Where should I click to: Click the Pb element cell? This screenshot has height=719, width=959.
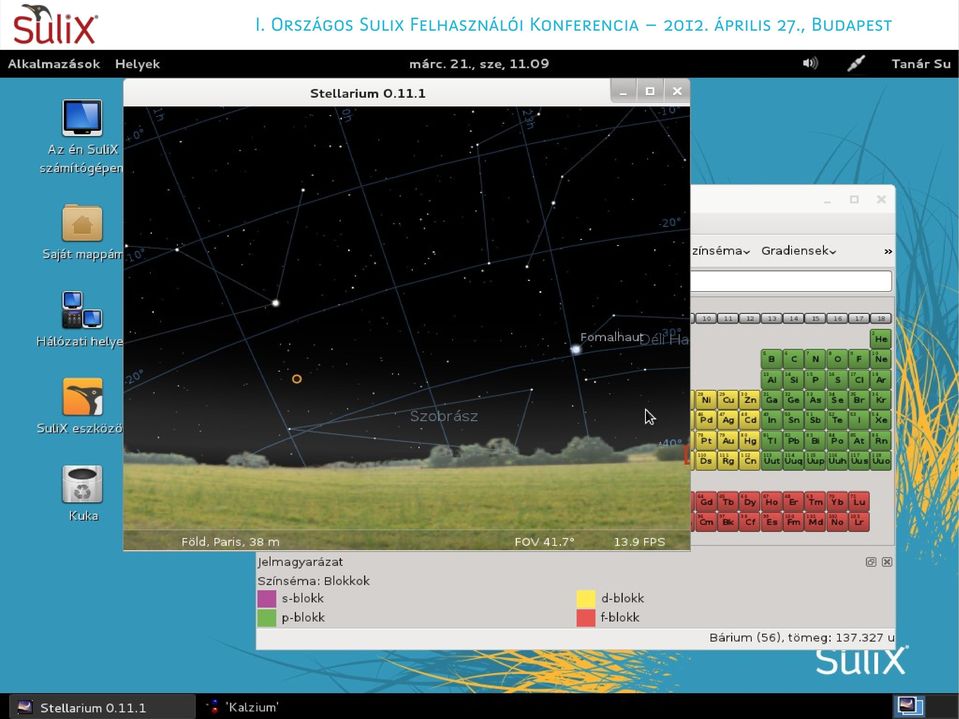pos(793,440)
